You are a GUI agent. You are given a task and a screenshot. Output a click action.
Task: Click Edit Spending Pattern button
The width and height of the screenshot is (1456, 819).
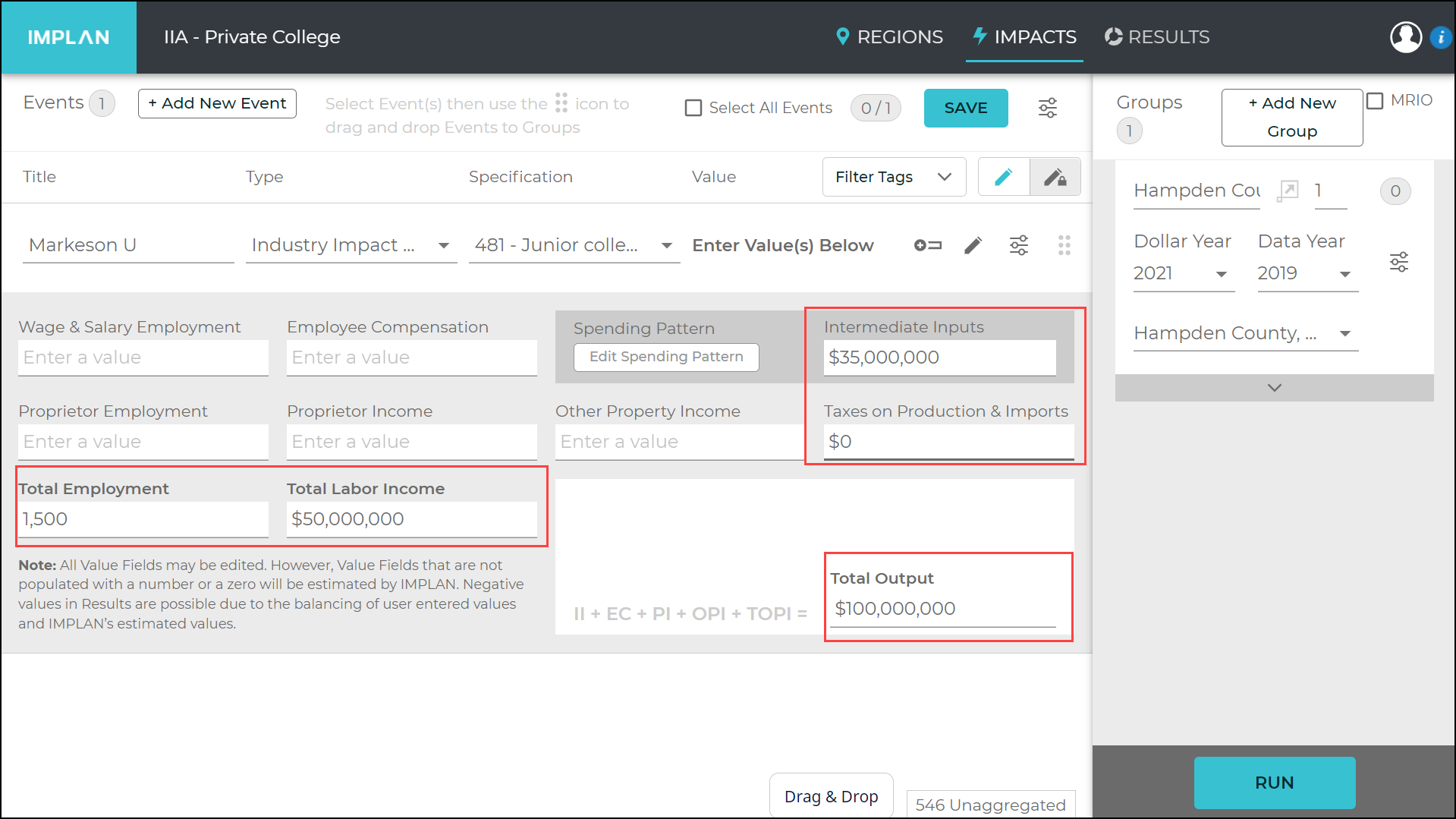tap(666, 357)
